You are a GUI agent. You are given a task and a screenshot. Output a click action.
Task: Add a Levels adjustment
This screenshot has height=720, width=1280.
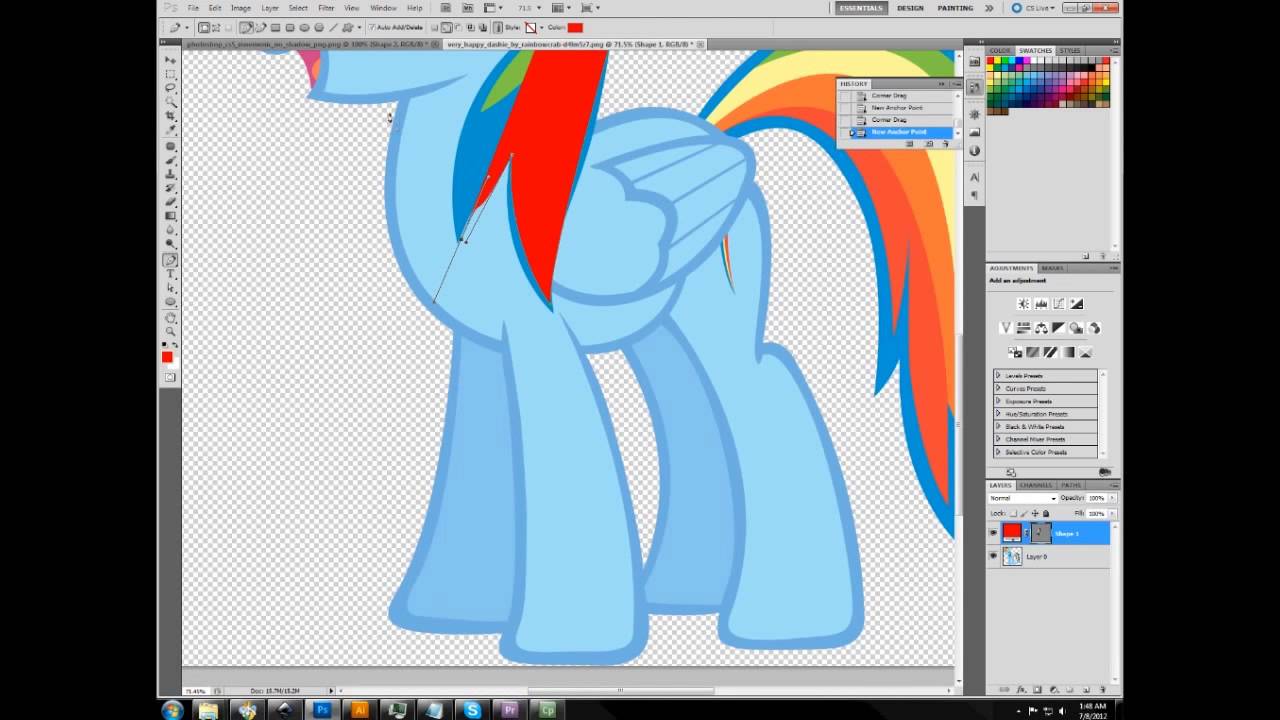pyautogui.click(x=1042, y=303)
